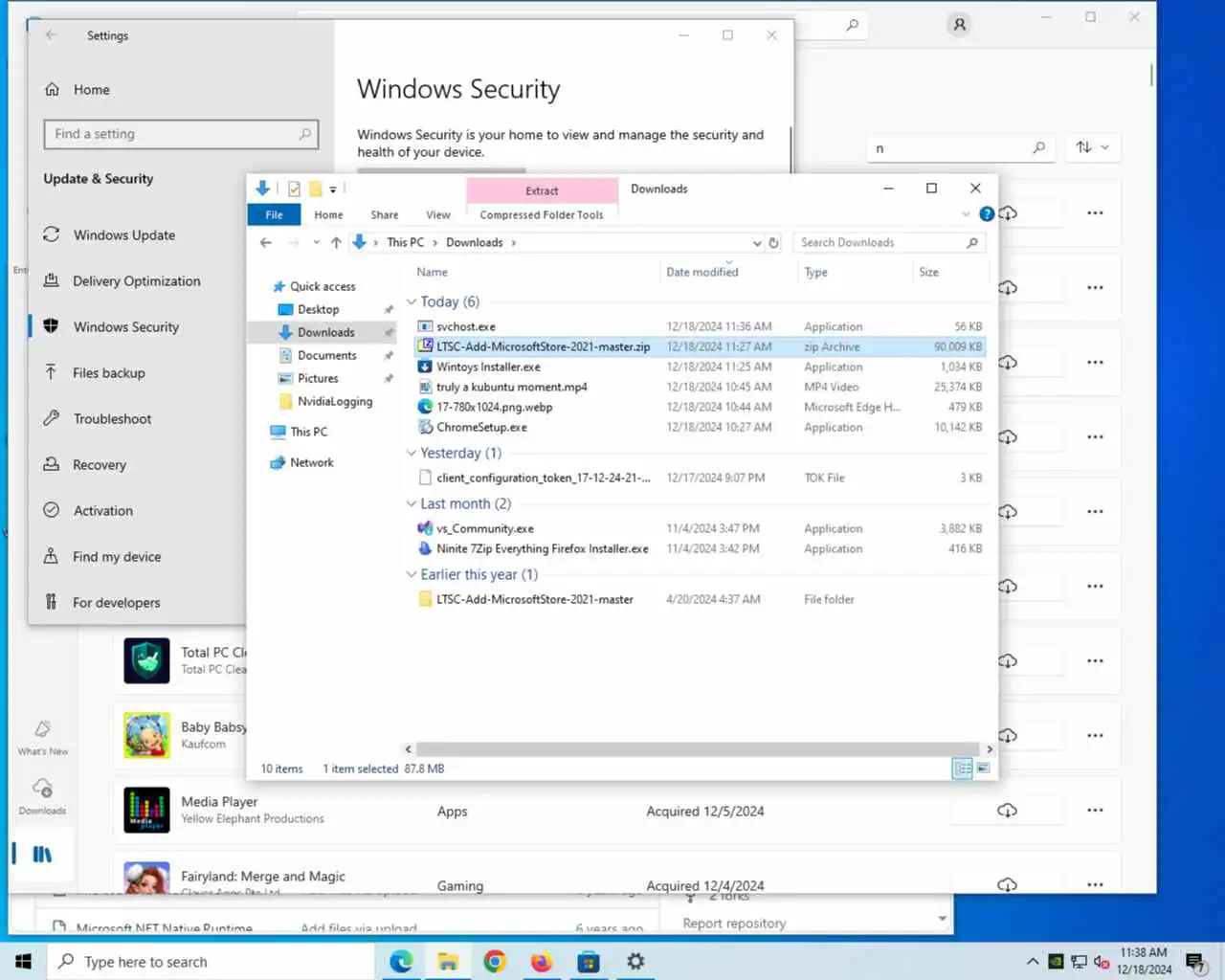Open Google Chrome from taskbar
The height and width of the screenshot is (980, 1225).
pyautogui.click(x=495, y=961)
